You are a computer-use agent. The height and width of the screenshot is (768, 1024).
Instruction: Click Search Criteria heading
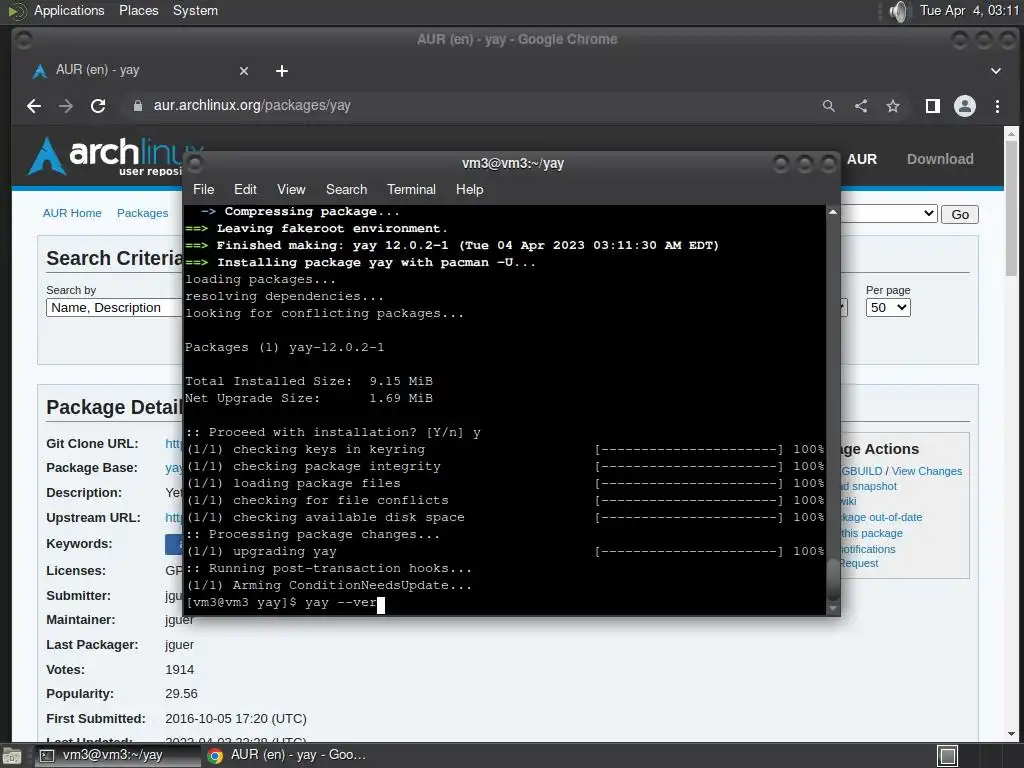114,259
